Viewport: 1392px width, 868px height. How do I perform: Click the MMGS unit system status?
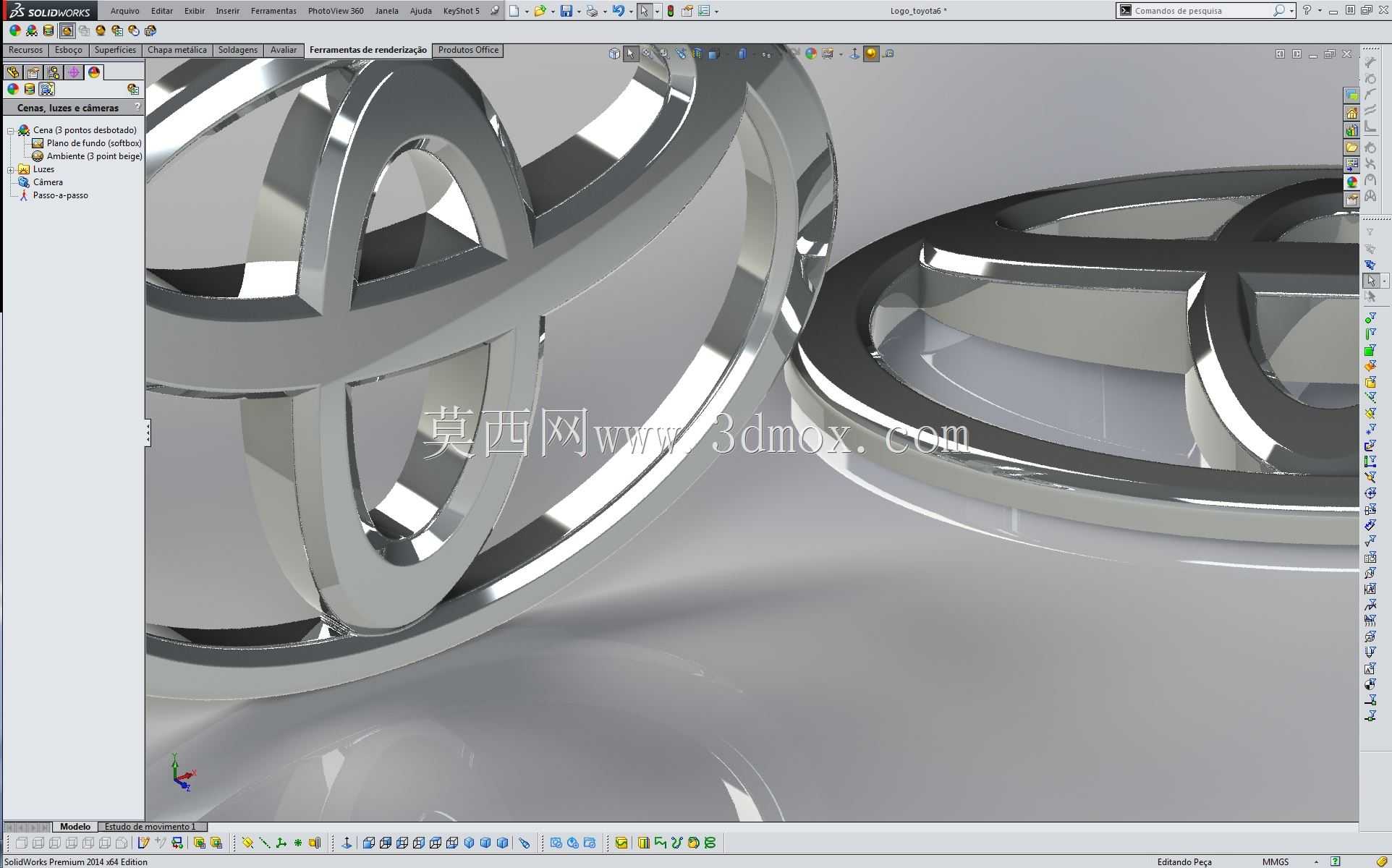[1276, 861]
